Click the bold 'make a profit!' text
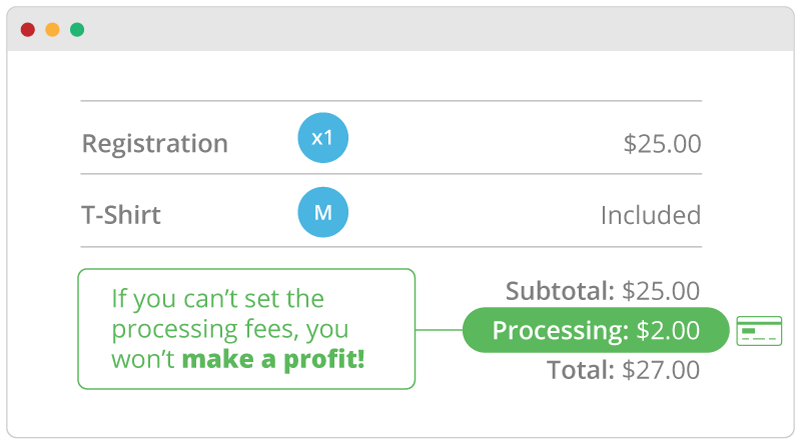Viewport: 800px width, 444px height. pos(273,359)
